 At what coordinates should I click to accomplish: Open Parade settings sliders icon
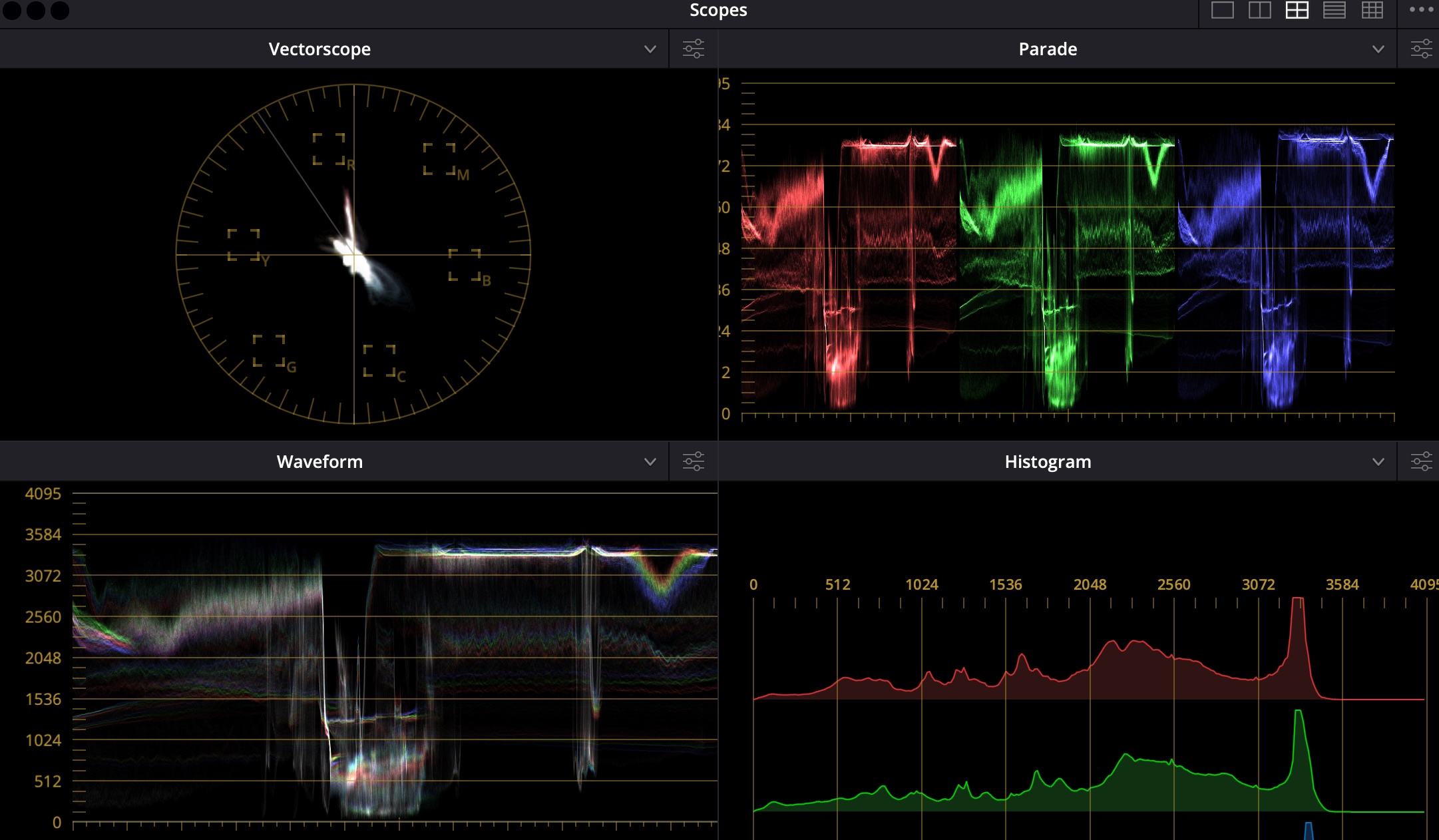click(1421, 49)
